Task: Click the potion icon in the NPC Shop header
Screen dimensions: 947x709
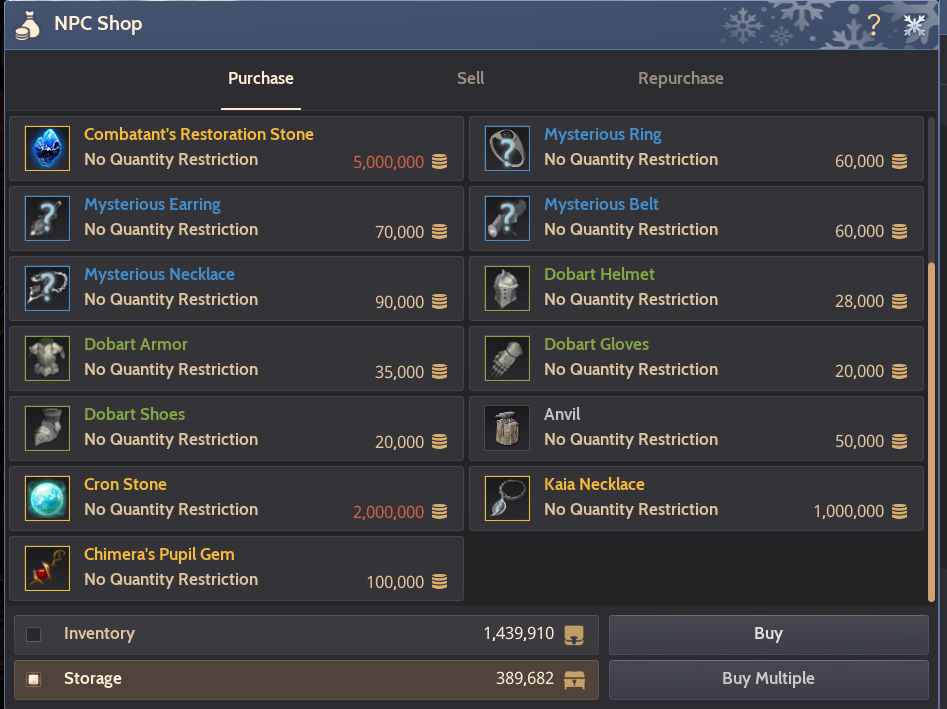Action: 27,24
